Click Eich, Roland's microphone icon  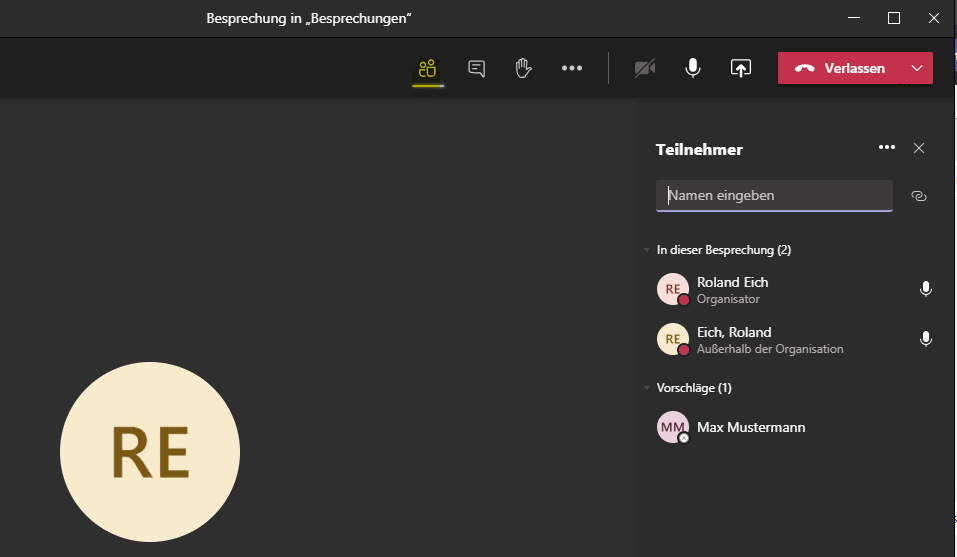[x=926, y=339]
